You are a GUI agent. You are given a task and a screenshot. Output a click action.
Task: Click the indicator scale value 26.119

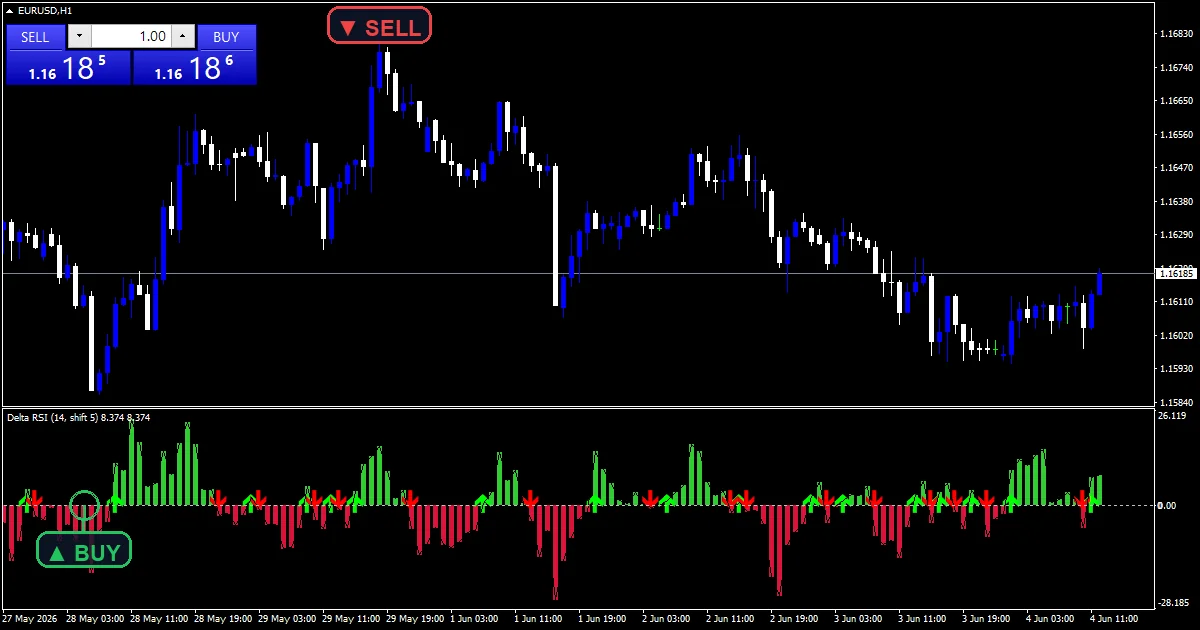point(1172,416)
